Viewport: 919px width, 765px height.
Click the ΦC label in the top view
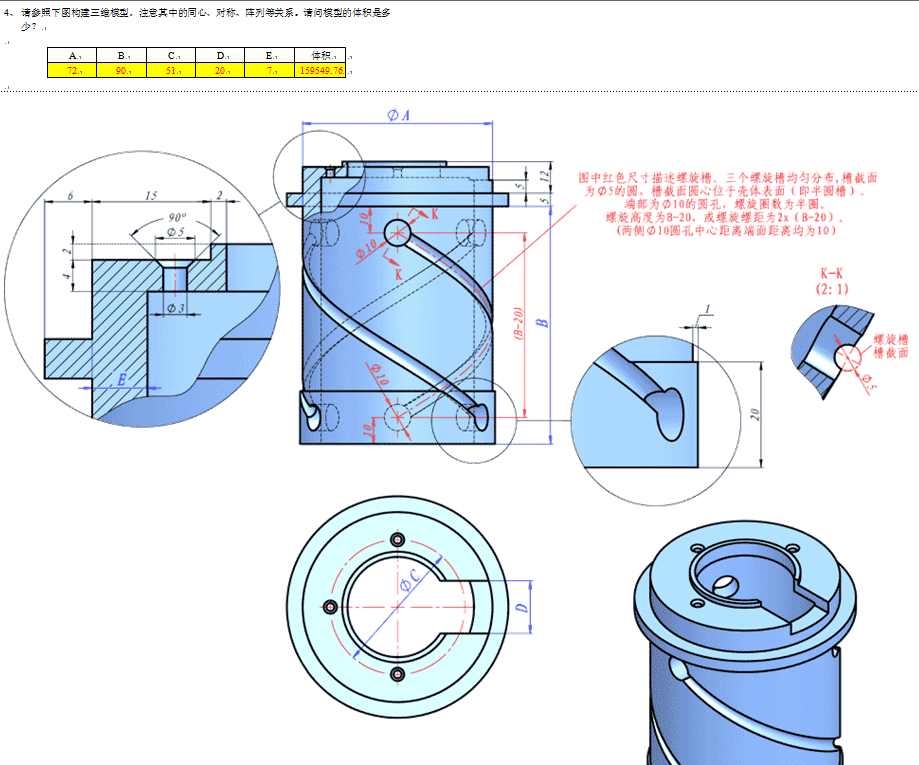coord(411,579)
